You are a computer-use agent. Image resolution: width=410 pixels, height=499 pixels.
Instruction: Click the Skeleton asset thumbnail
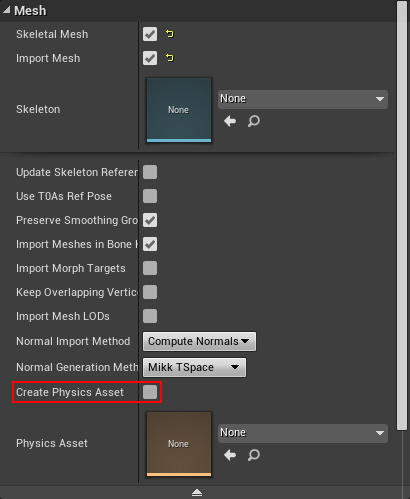pyautogui.click(x=179, y=110)
